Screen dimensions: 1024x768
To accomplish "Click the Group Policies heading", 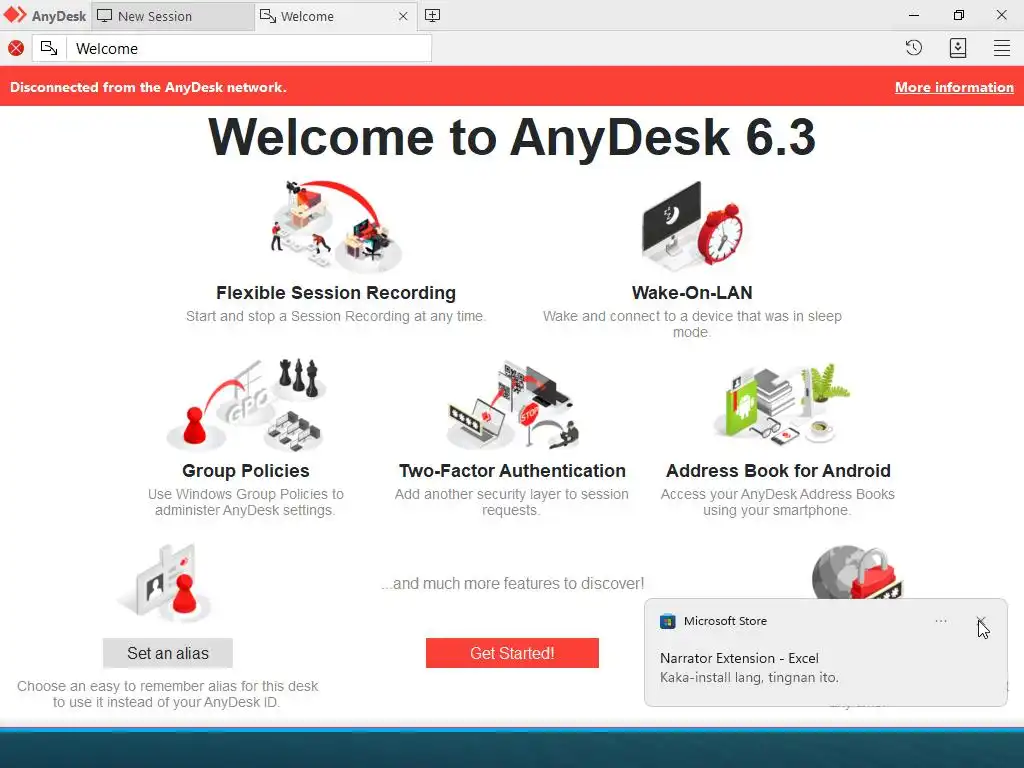I will (246, 471).
